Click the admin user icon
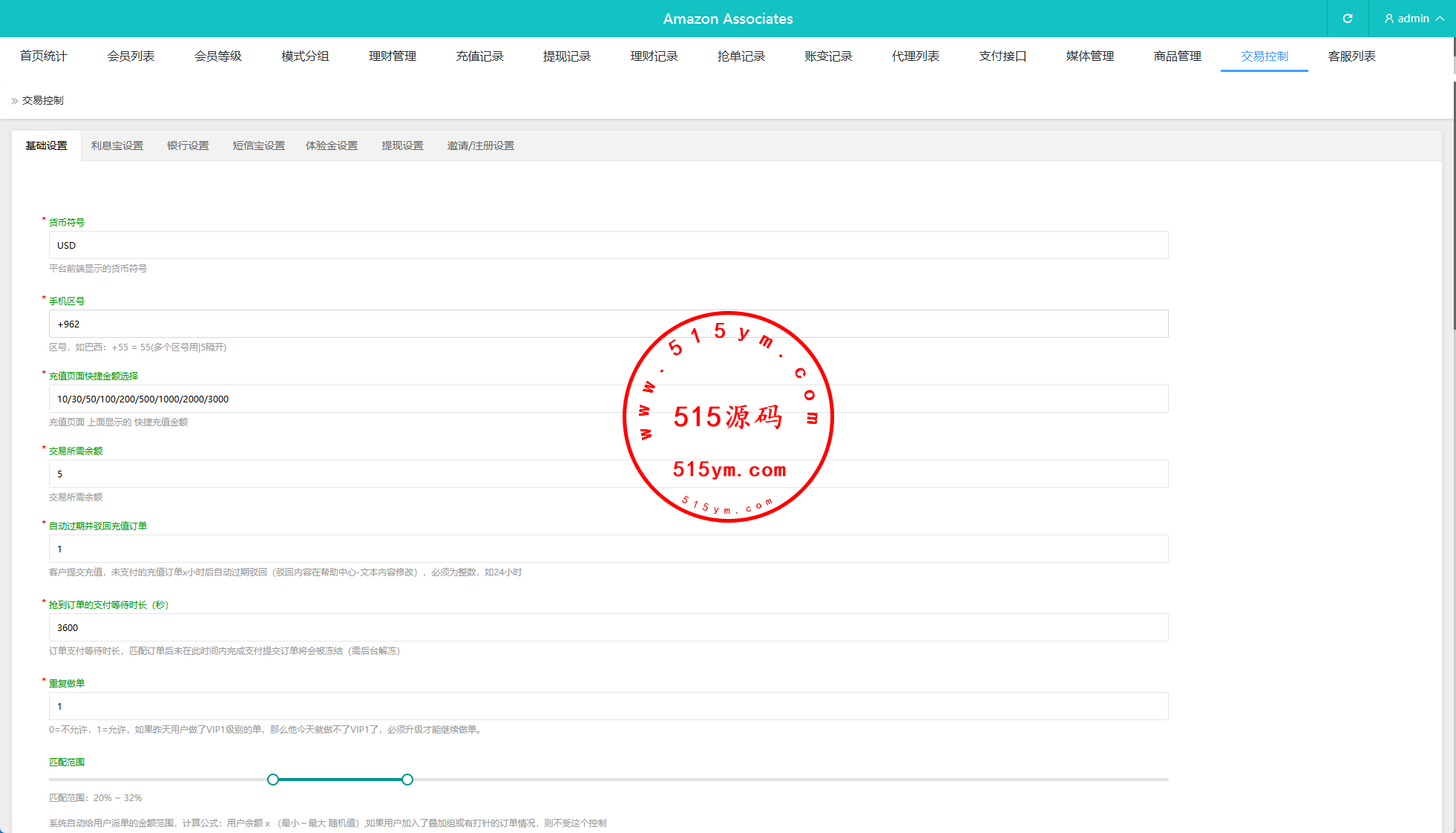This screenshot has width=1456, height=833. (x=1389, y=19)
